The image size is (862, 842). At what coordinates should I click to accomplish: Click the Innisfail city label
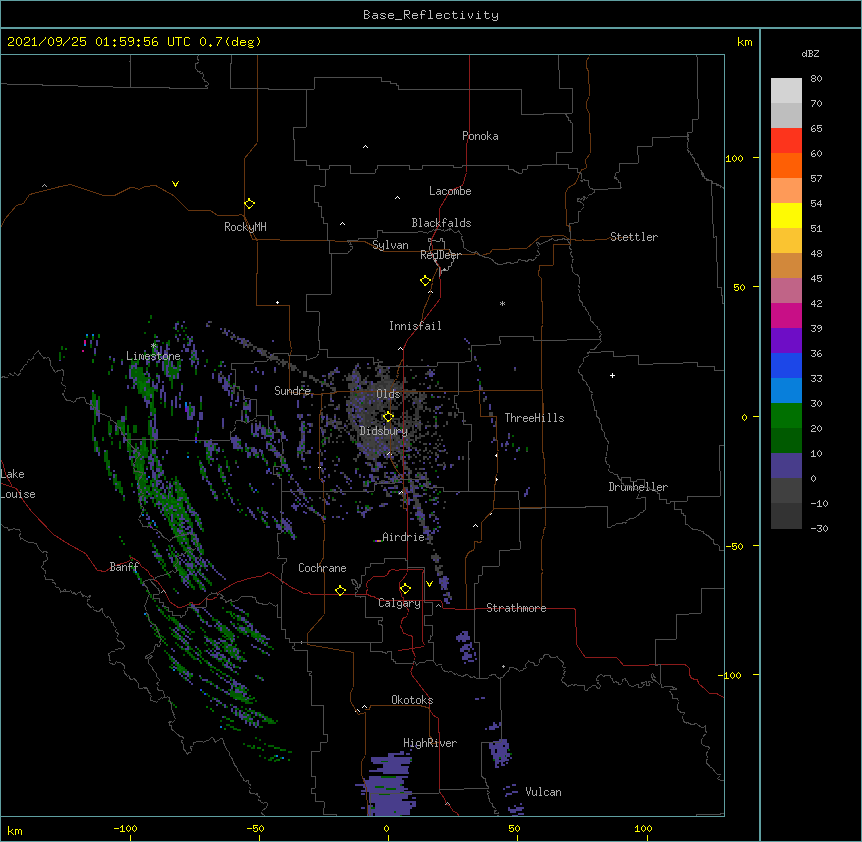[415, 326]
